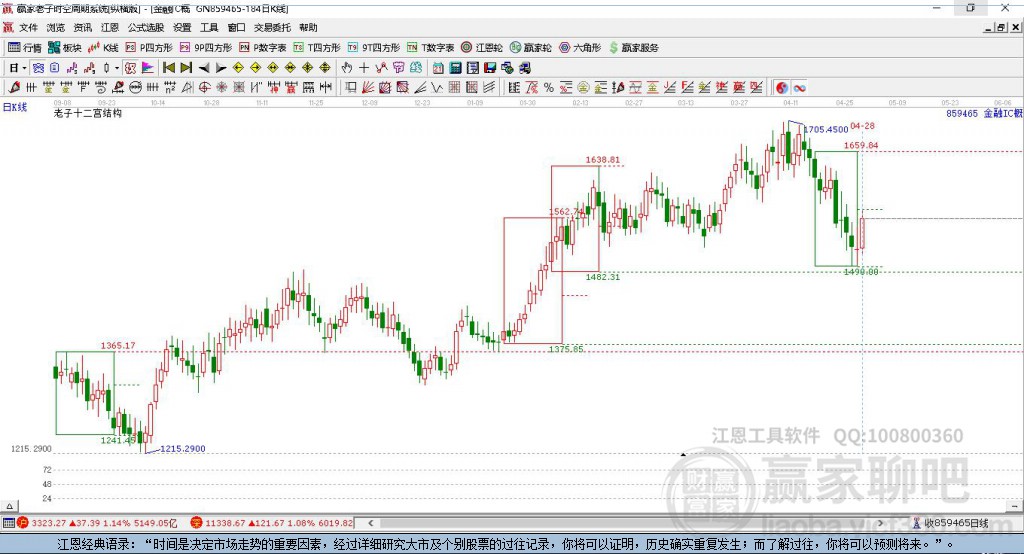
Task: Jump to first bar icon
Action: coord(168,68)
